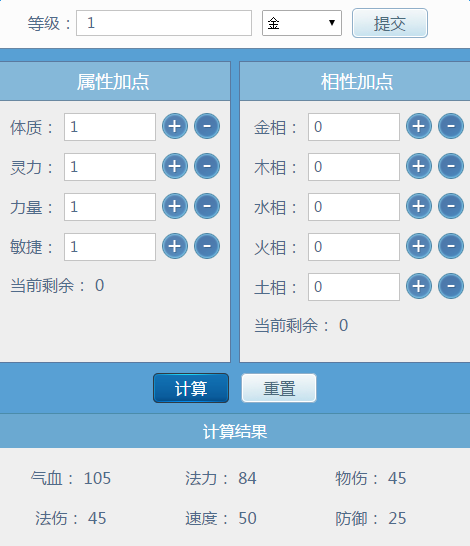Click the 土相 input box
The image size is (470, 546).
point(354,287)
